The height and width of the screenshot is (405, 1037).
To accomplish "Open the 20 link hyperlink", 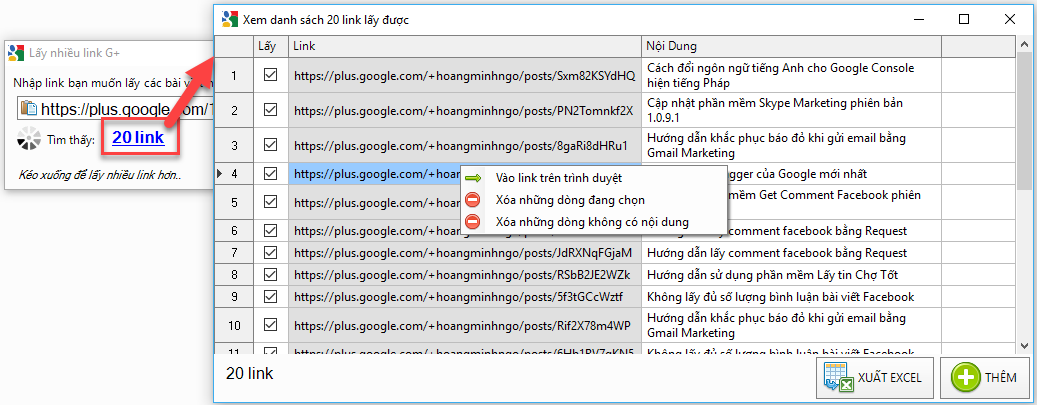I will pos(138,138).
